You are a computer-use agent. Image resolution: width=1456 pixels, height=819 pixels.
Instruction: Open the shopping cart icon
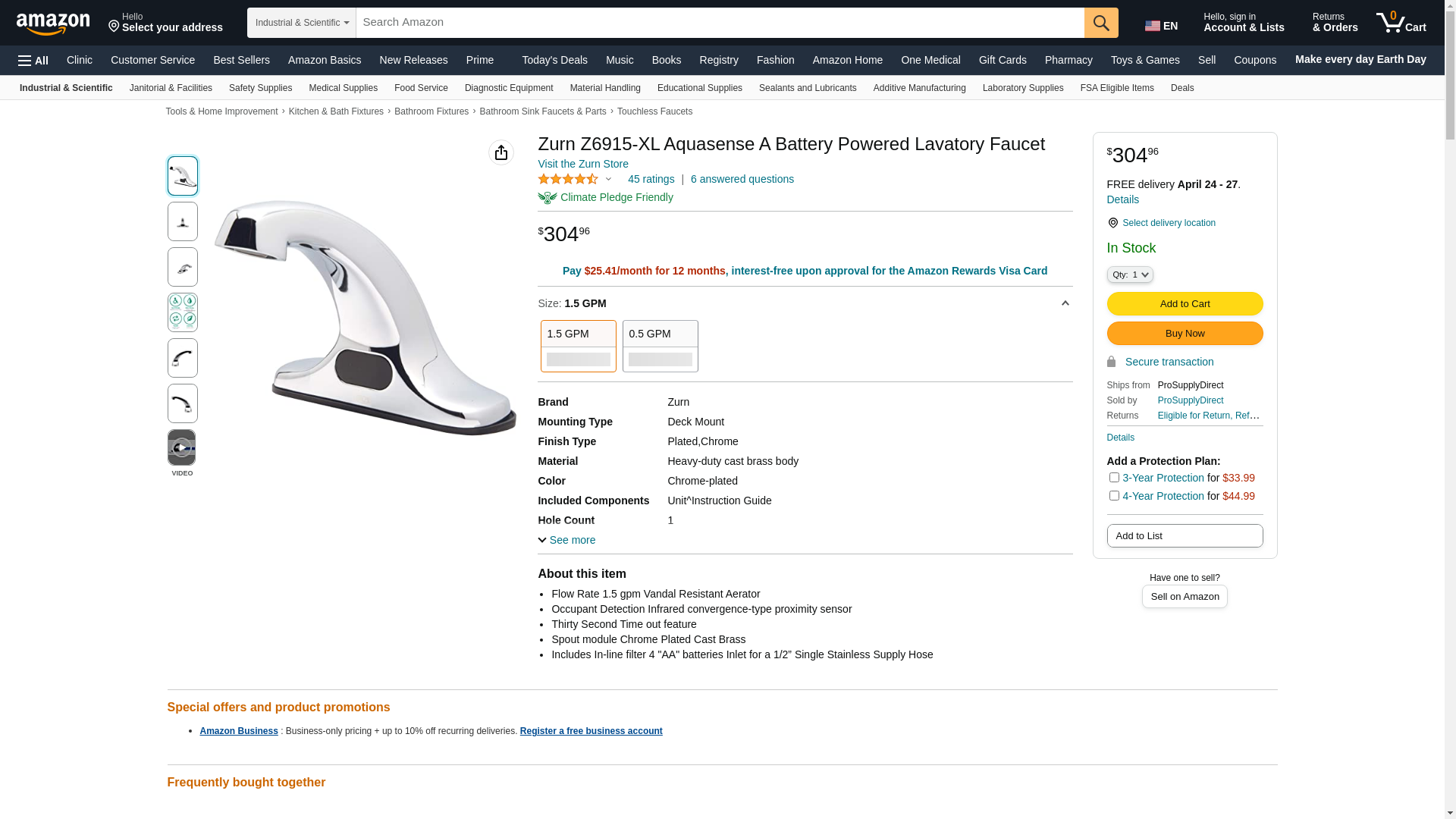1401,23
